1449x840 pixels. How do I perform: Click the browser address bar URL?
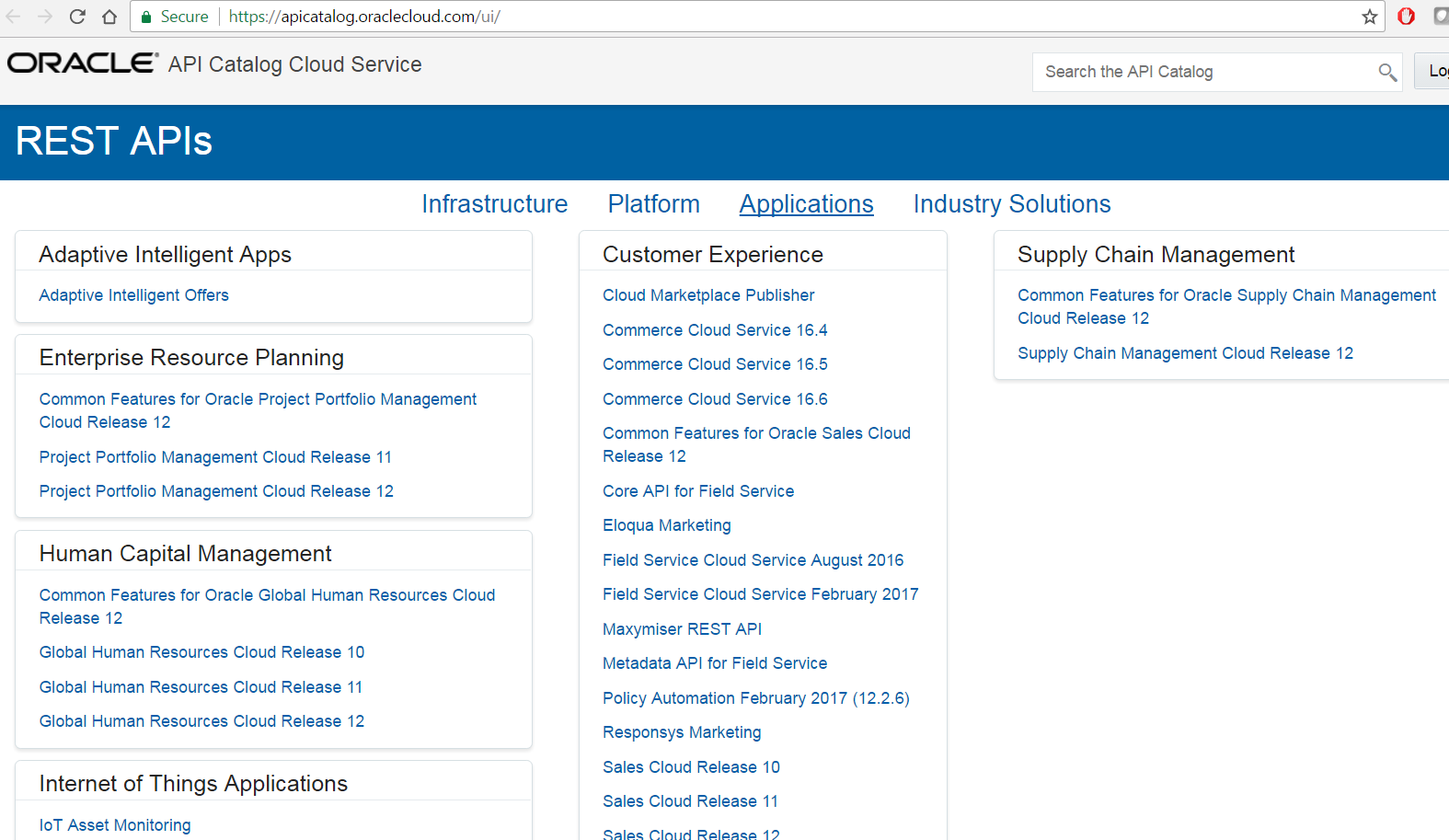[x=364, y=17]
